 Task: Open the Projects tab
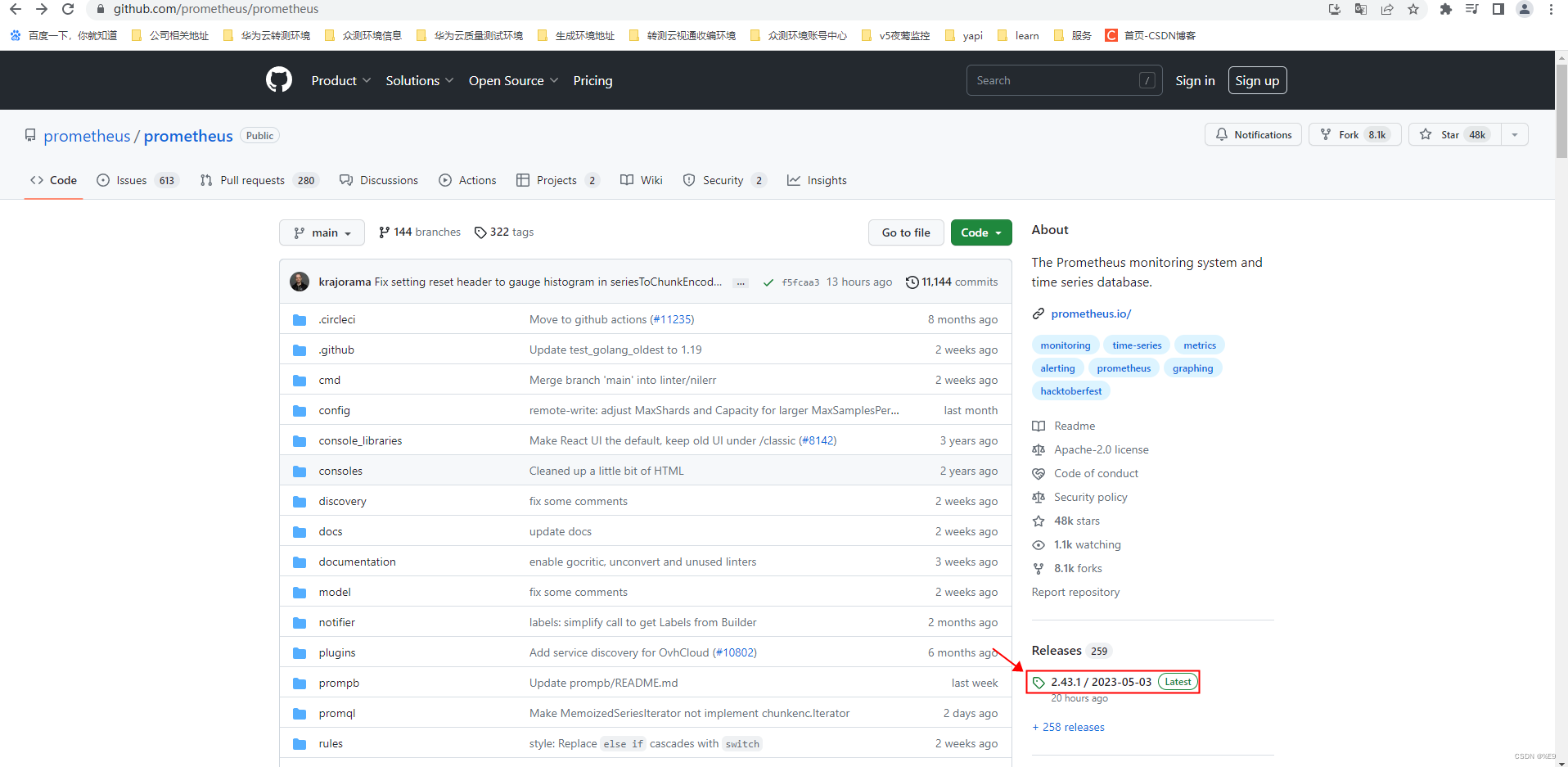coord(558,180)
